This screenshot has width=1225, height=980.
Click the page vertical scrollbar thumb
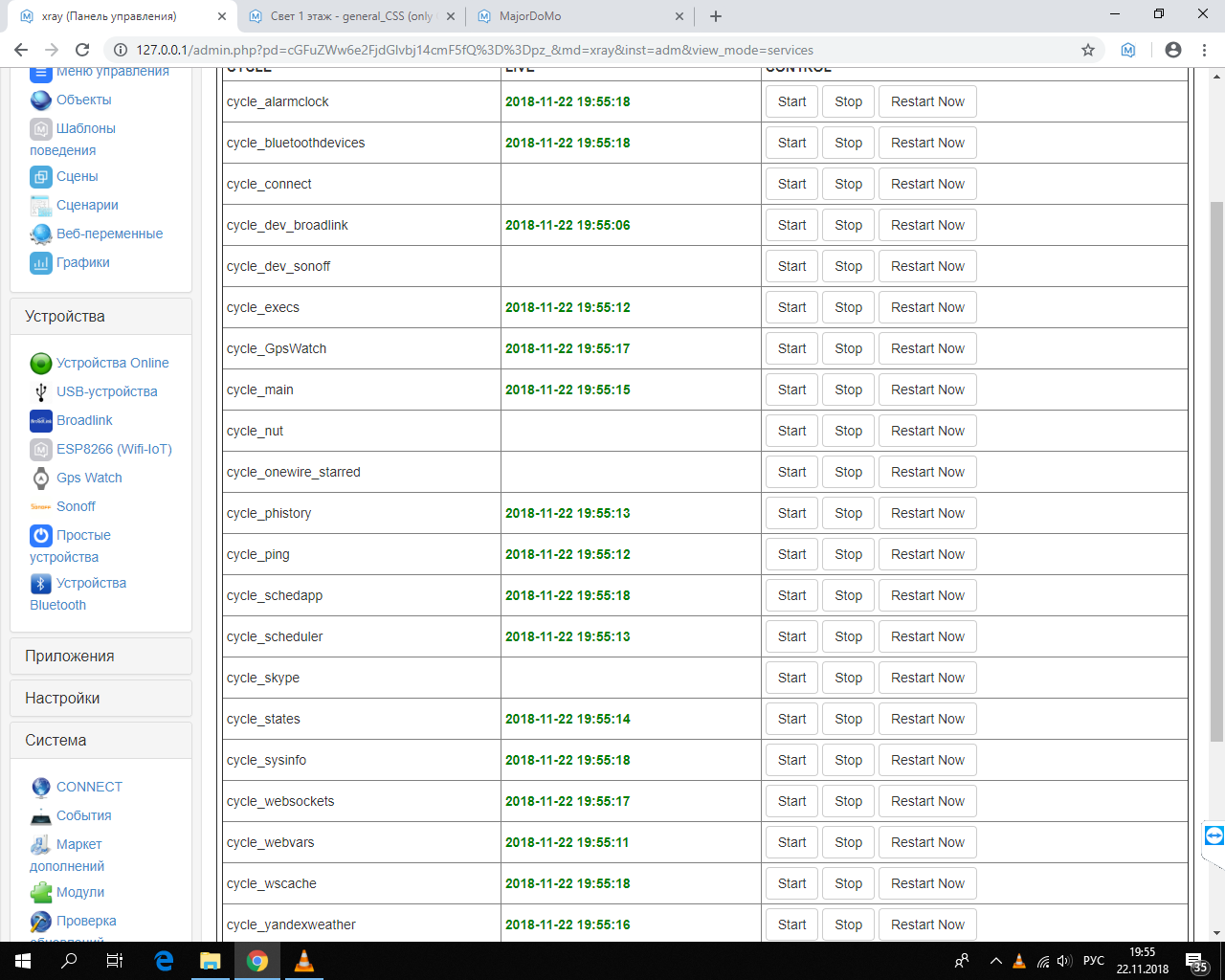coord(1216,469)
